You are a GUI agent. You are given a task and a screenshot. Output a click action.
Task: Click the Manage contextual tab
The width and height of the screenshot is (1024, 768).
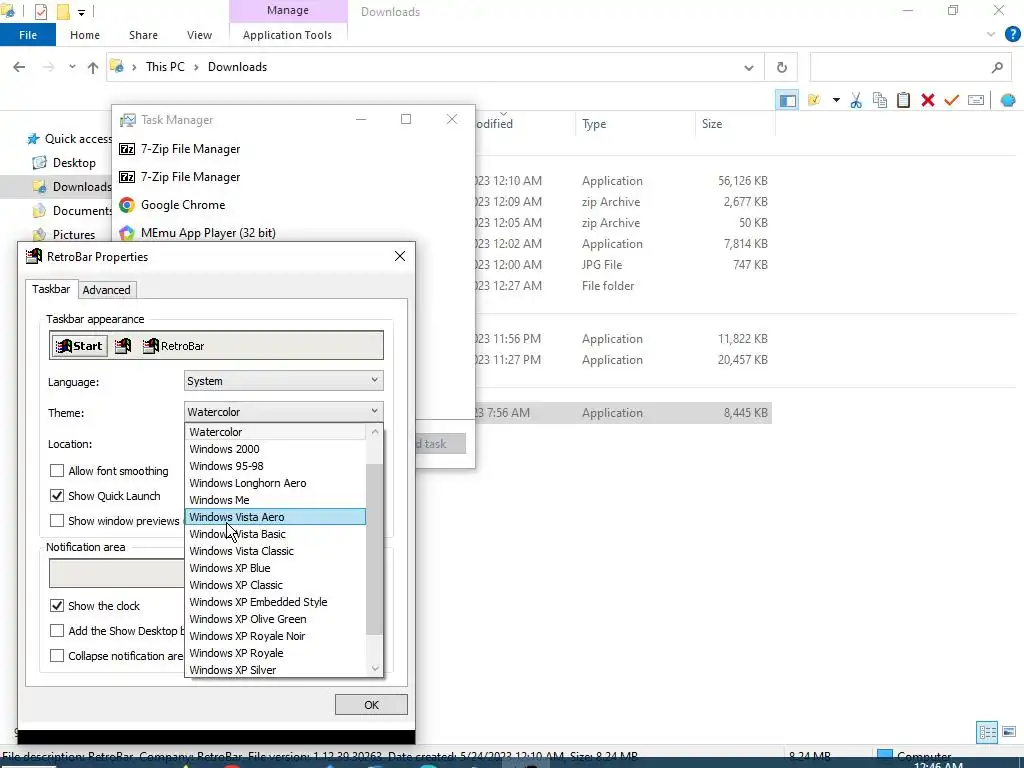[x=287, y=10]
